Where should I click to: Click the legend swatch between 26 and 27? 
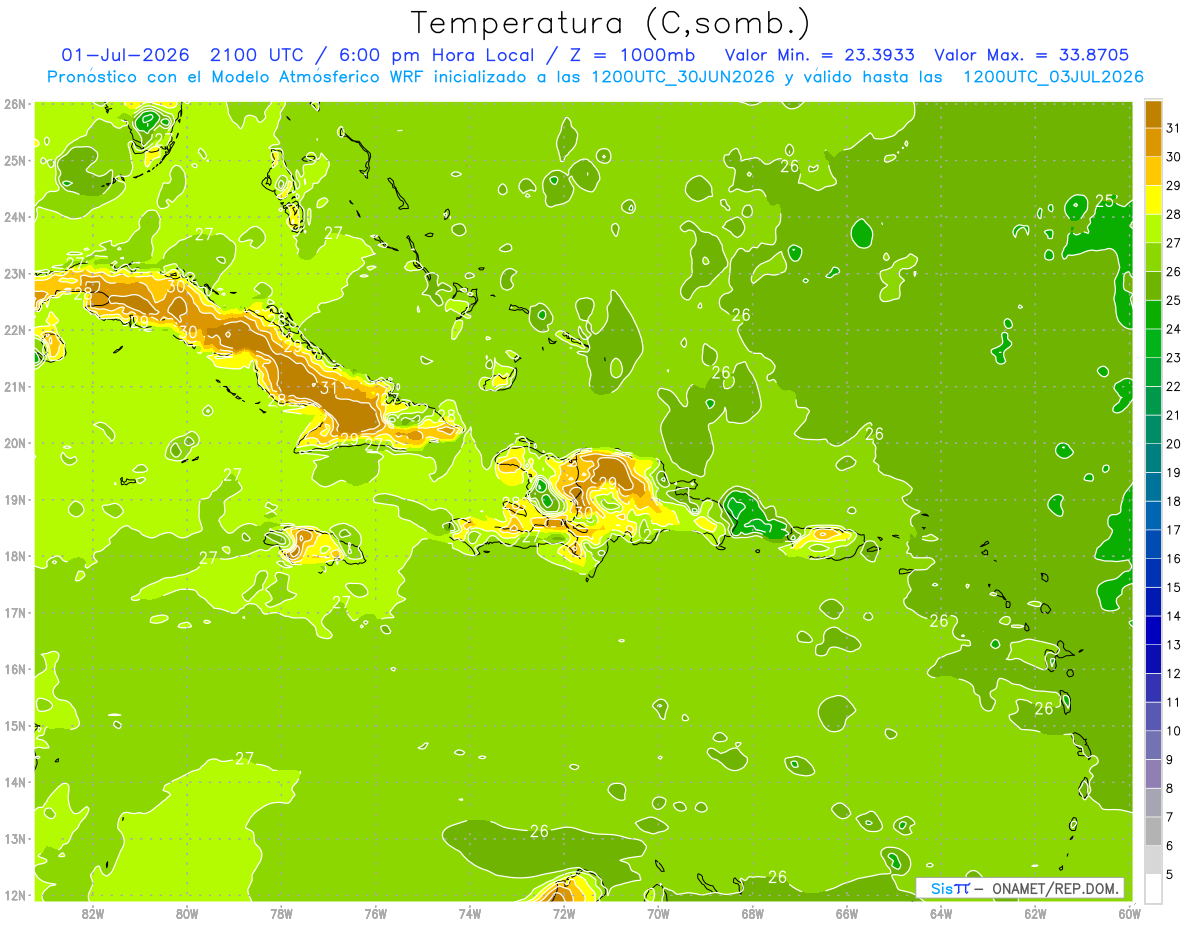click(x=1153, y=257)
